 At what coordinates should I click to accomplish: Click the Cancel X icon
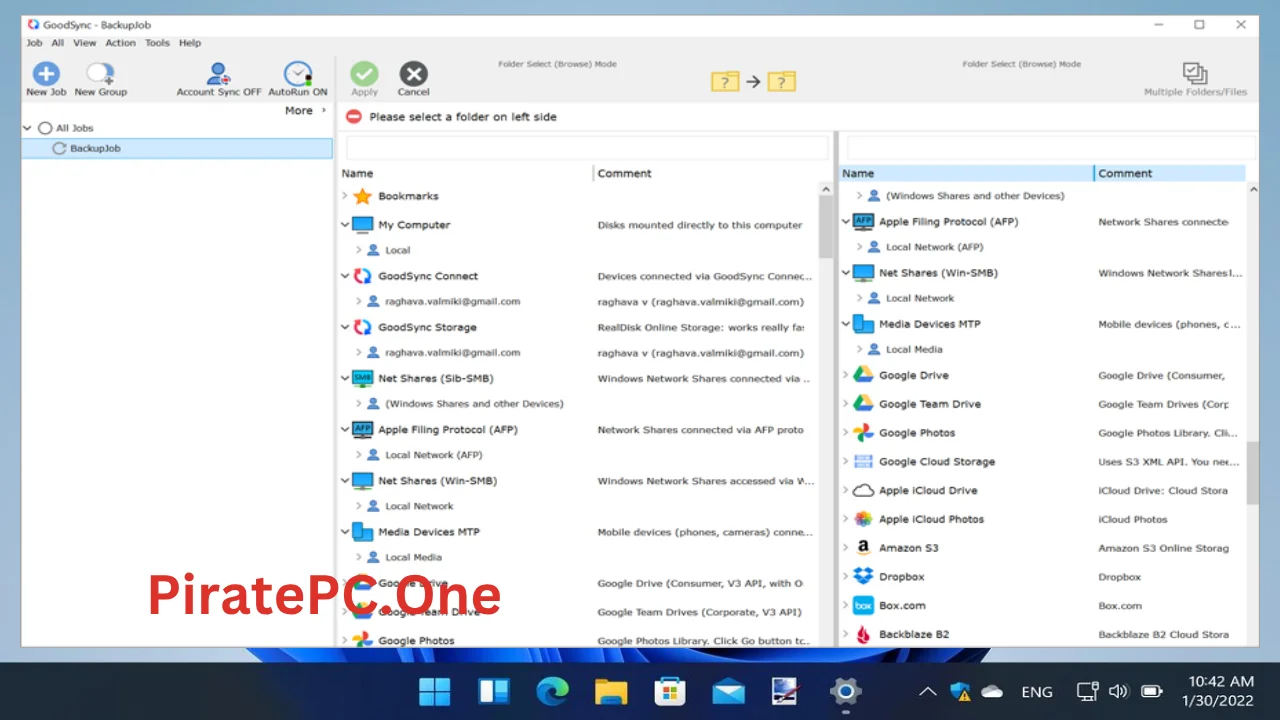[413, 74]
